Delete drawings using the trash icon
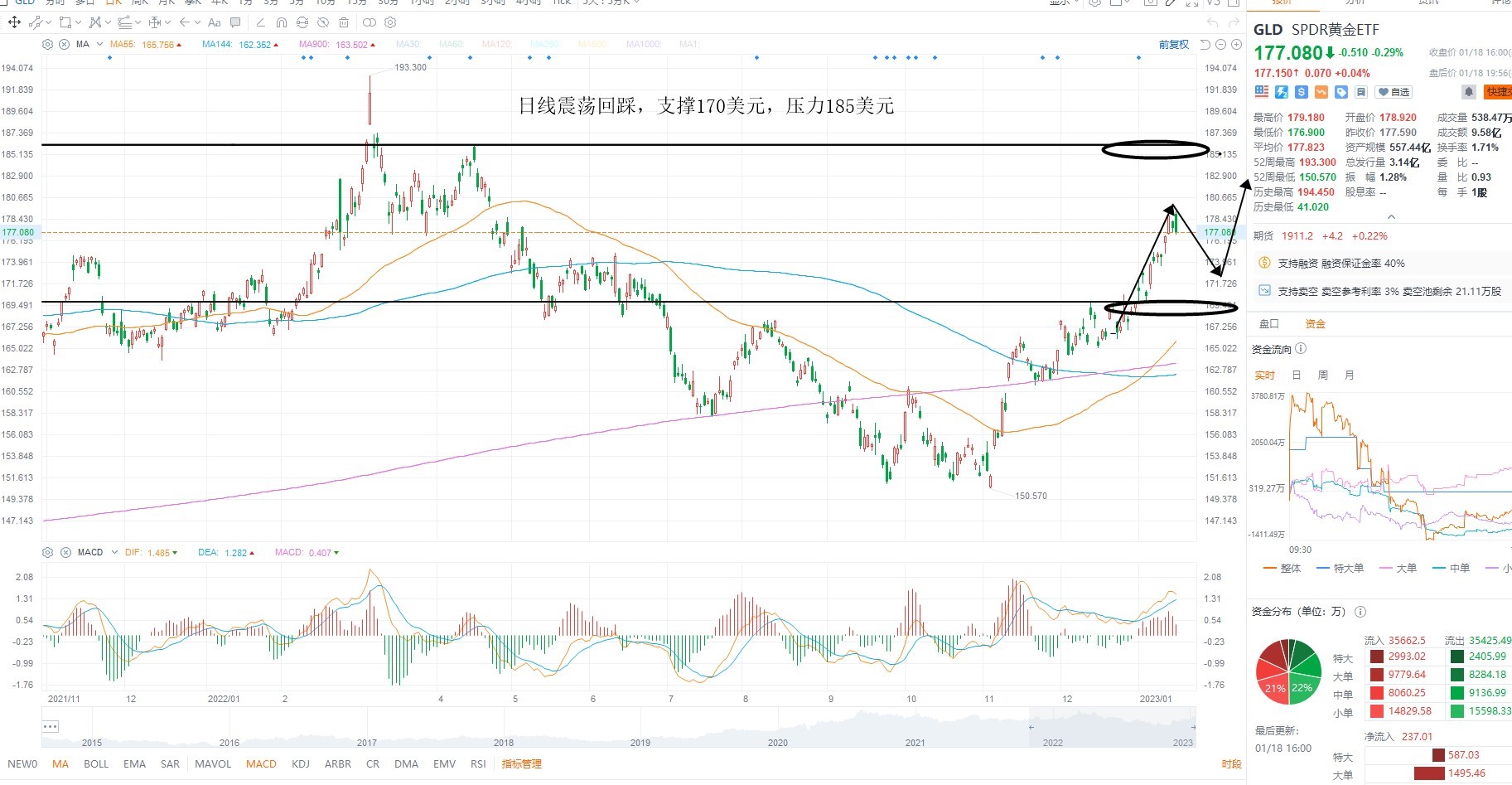 click(x=344, y=22)
